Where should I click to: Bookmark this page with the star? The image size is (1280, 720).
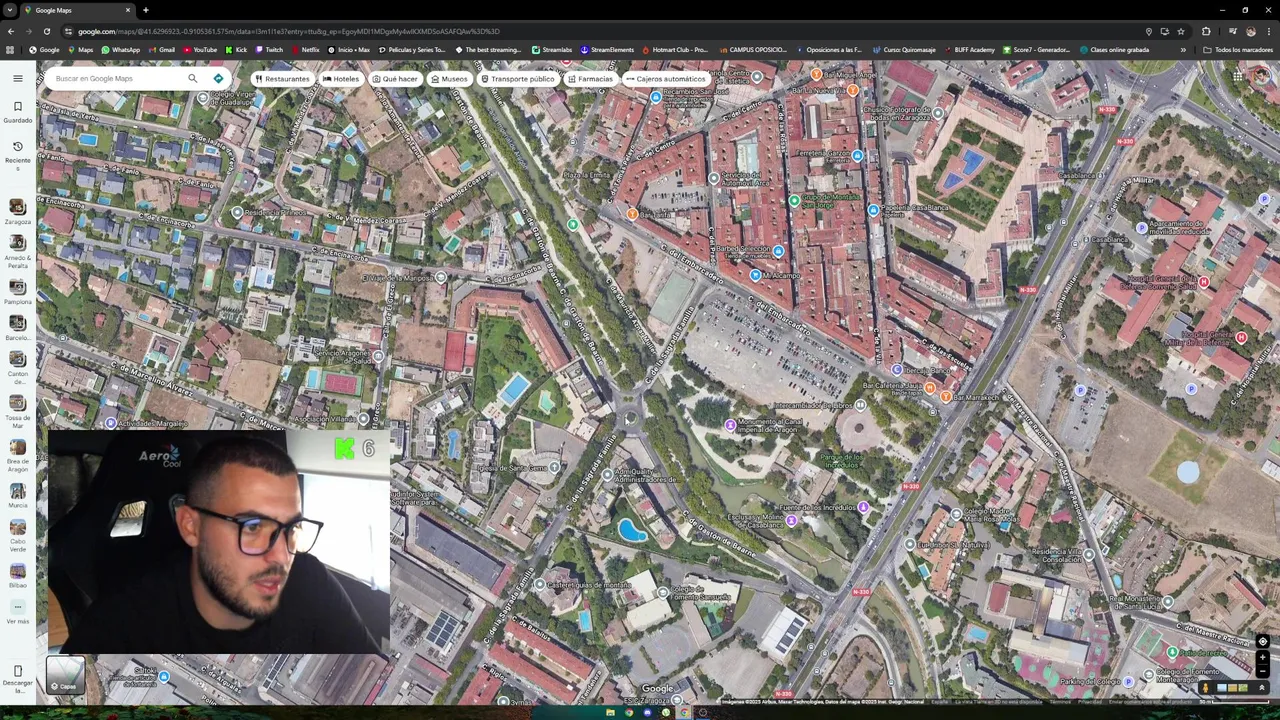pyautogui.click(x=1181, y=31)
